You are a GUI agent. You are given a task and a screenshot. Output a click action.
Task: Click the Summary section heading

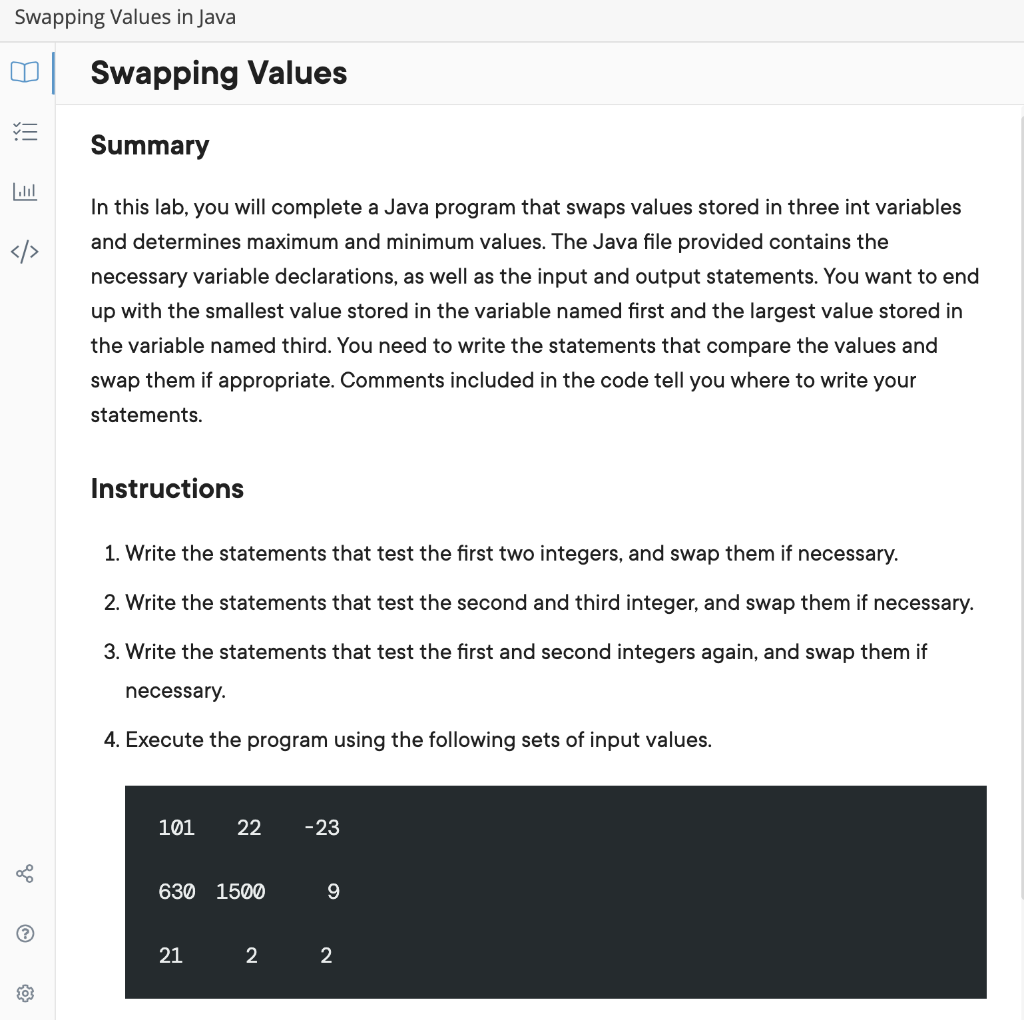150,145
